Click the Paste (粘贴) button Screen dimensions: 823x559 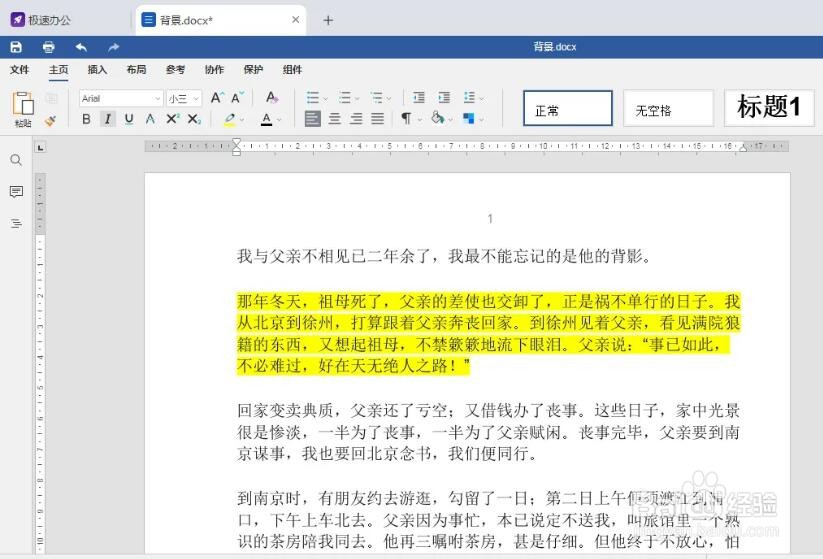[23, 109]
